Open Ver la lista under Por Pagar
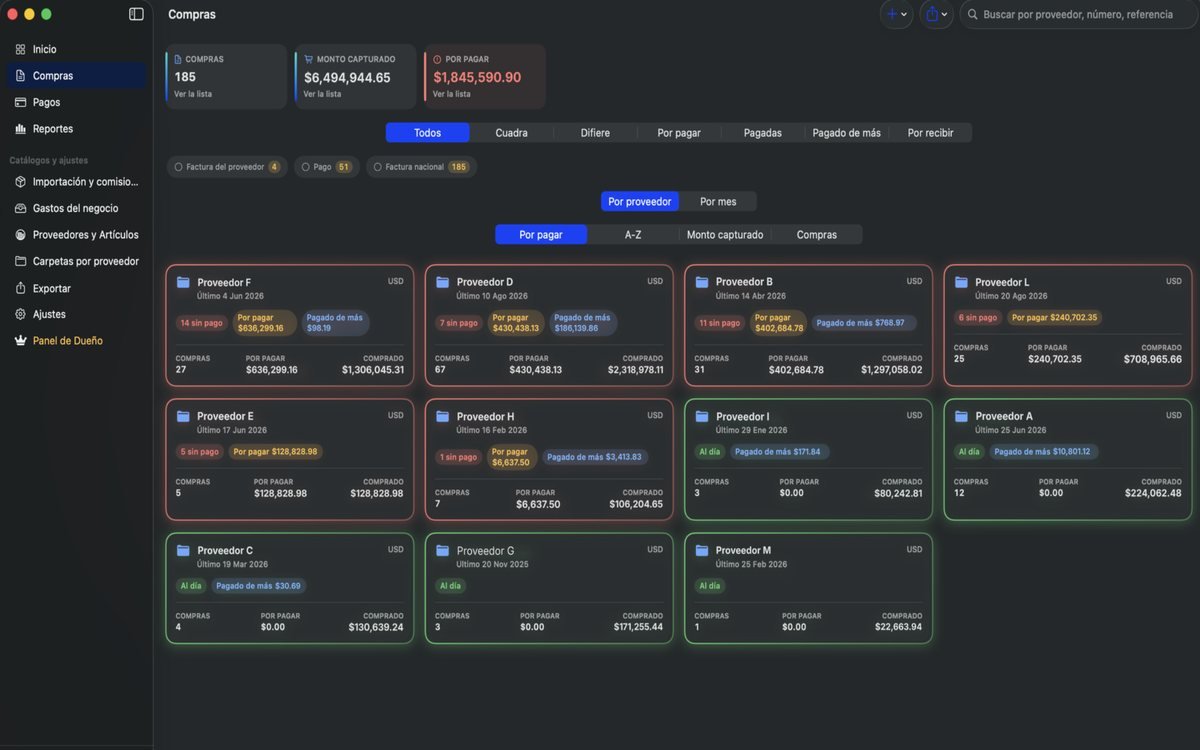The image size is (1200, 750). (x=452, y=94)
